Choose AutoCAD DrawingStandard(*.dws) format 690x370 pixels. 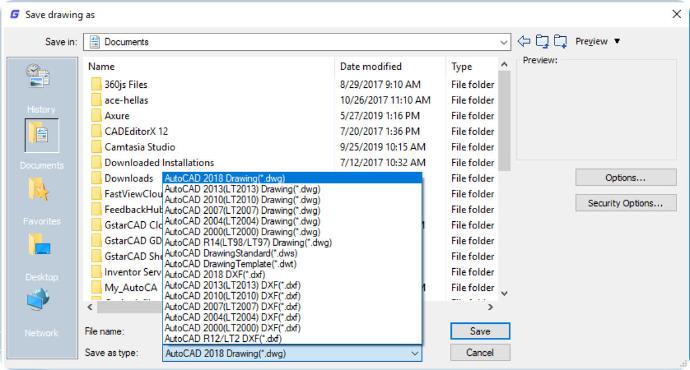[292, 253]
